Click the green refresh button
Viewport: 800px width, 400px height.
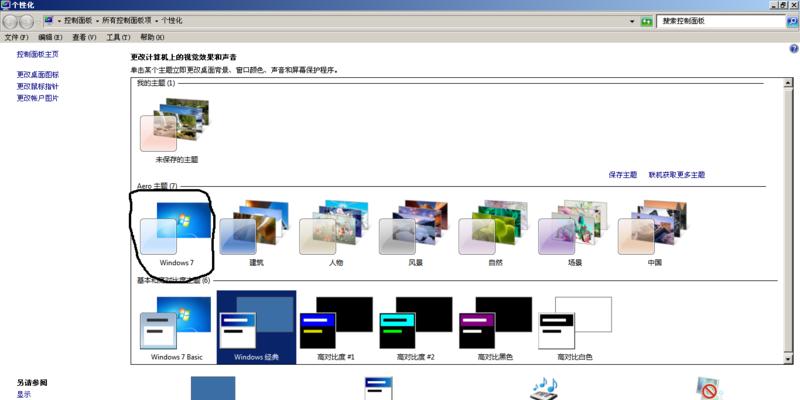(646, 21)
